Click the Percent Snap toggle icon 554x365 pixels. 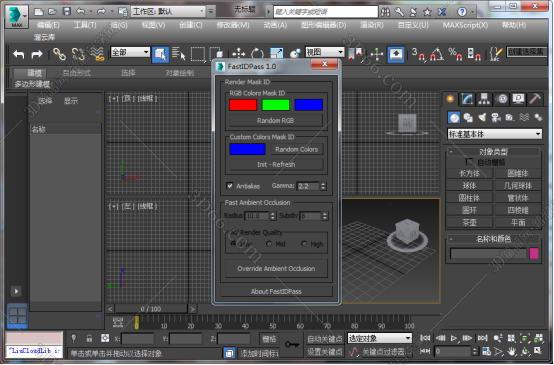click(455, 54)
